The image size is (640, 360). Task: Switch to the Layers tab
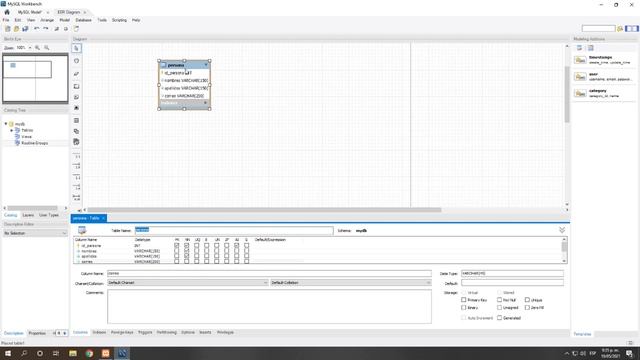28,215
